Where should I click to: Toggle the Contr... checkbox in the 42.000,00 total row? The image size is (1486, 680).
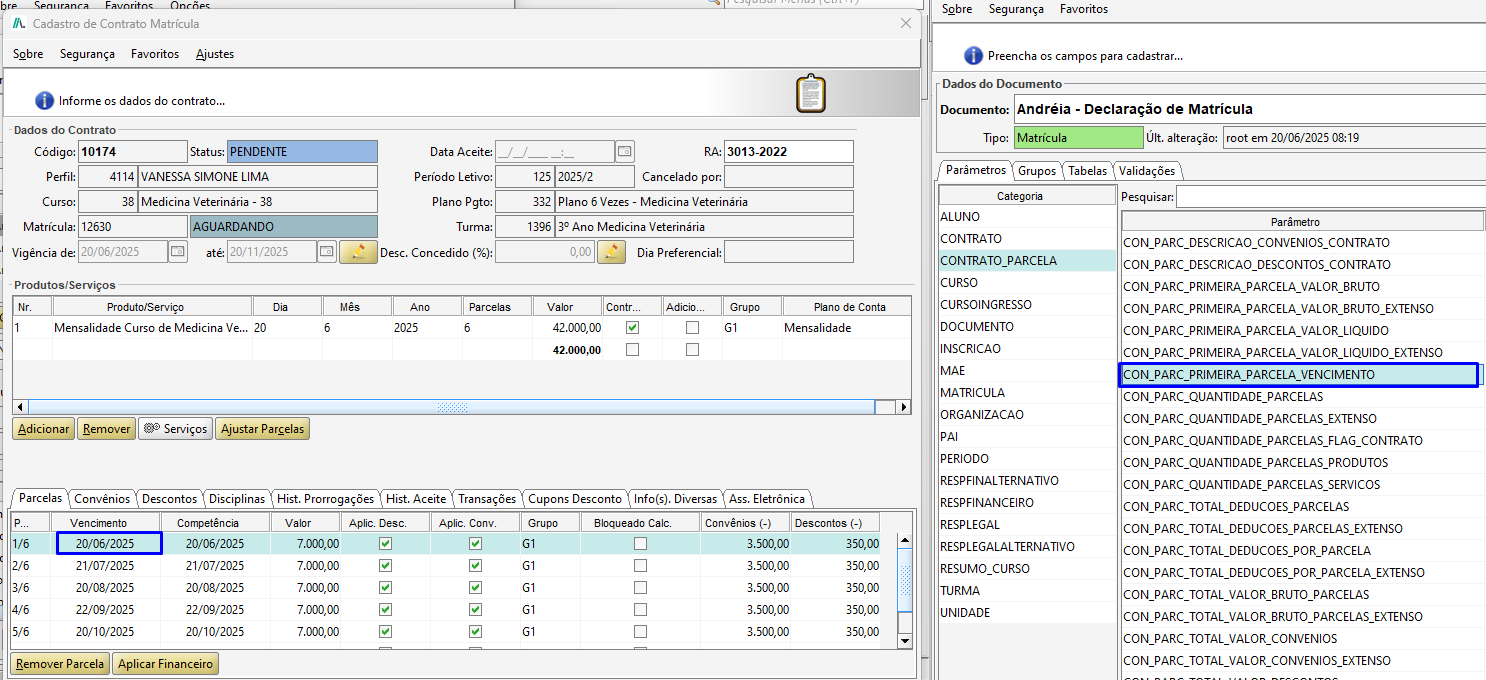coord(632,350)
